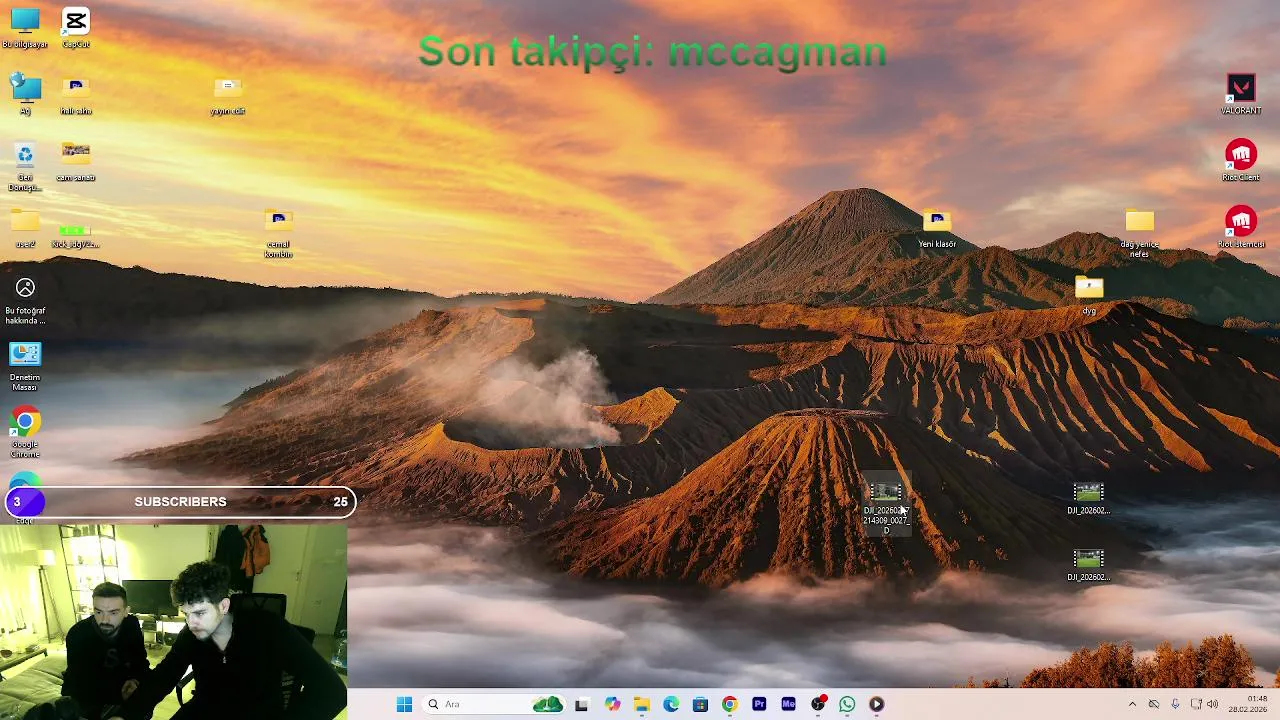Open OBS Studio taskbar icon
This screenshot has width=1280, height=720.
pos(818,704)
